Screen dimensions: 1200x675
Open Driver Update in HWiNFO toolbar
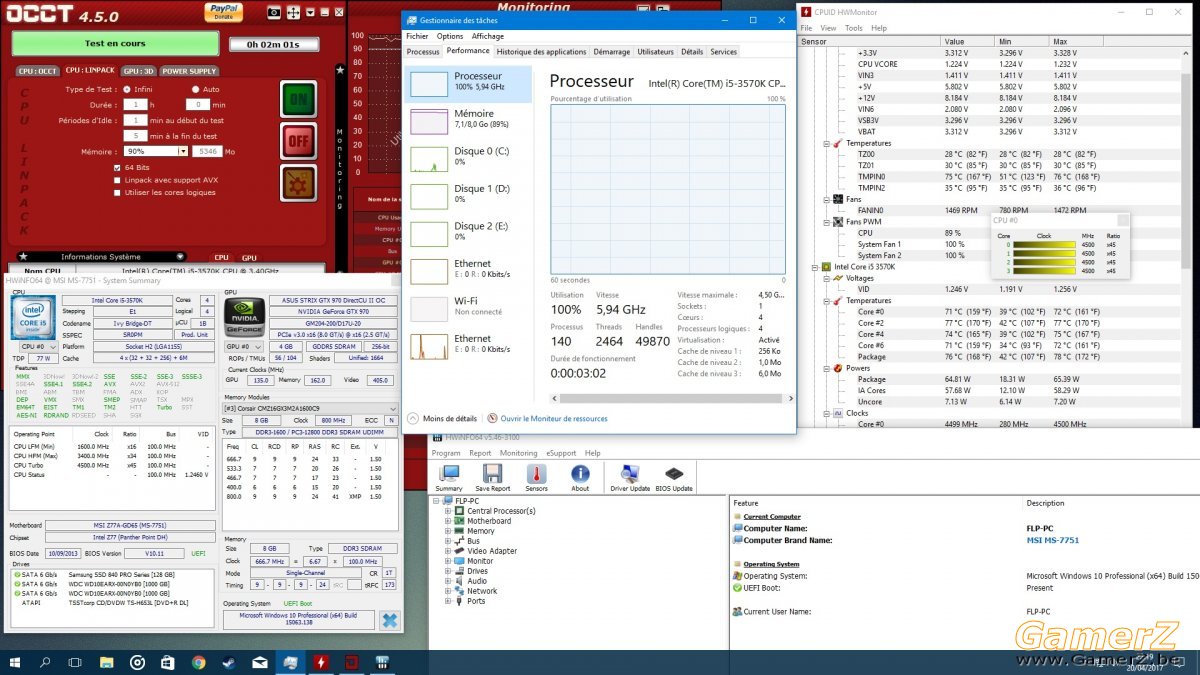(x=629, y=478)
